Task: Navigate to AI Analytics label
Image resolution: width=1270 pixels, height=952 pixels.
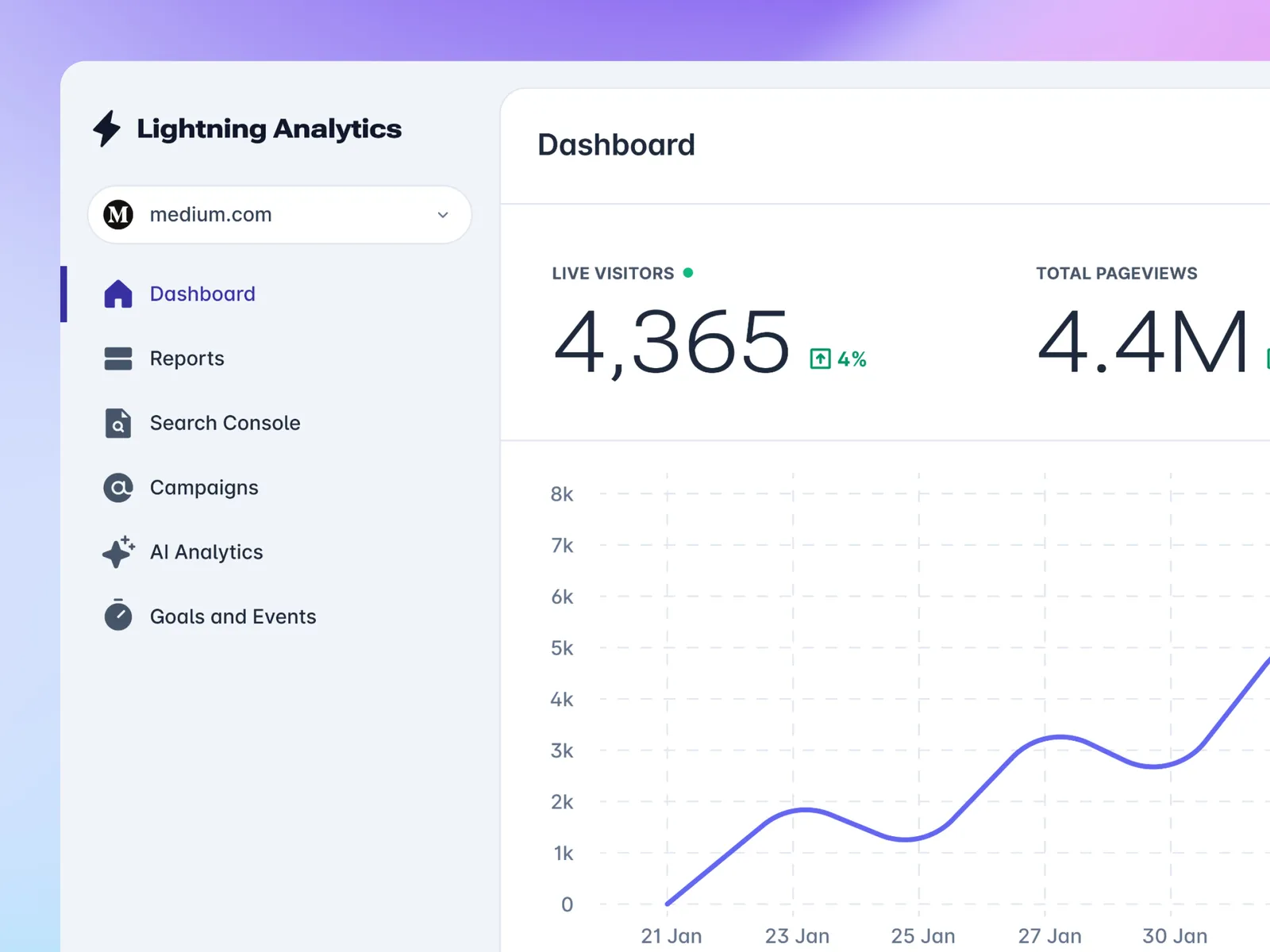Action: pyautogui.click(x=206, y=552)
